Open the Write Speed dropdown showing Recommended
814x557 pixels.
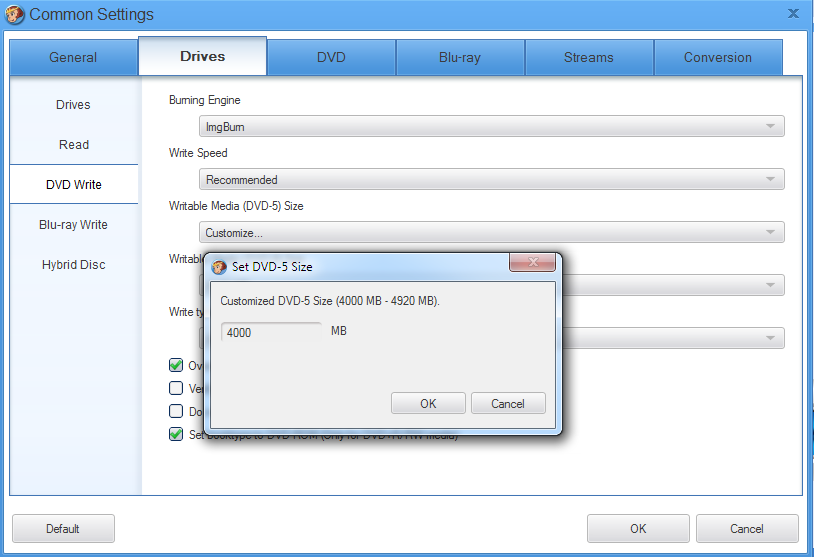pyautogui.click(x=492, y=179)
